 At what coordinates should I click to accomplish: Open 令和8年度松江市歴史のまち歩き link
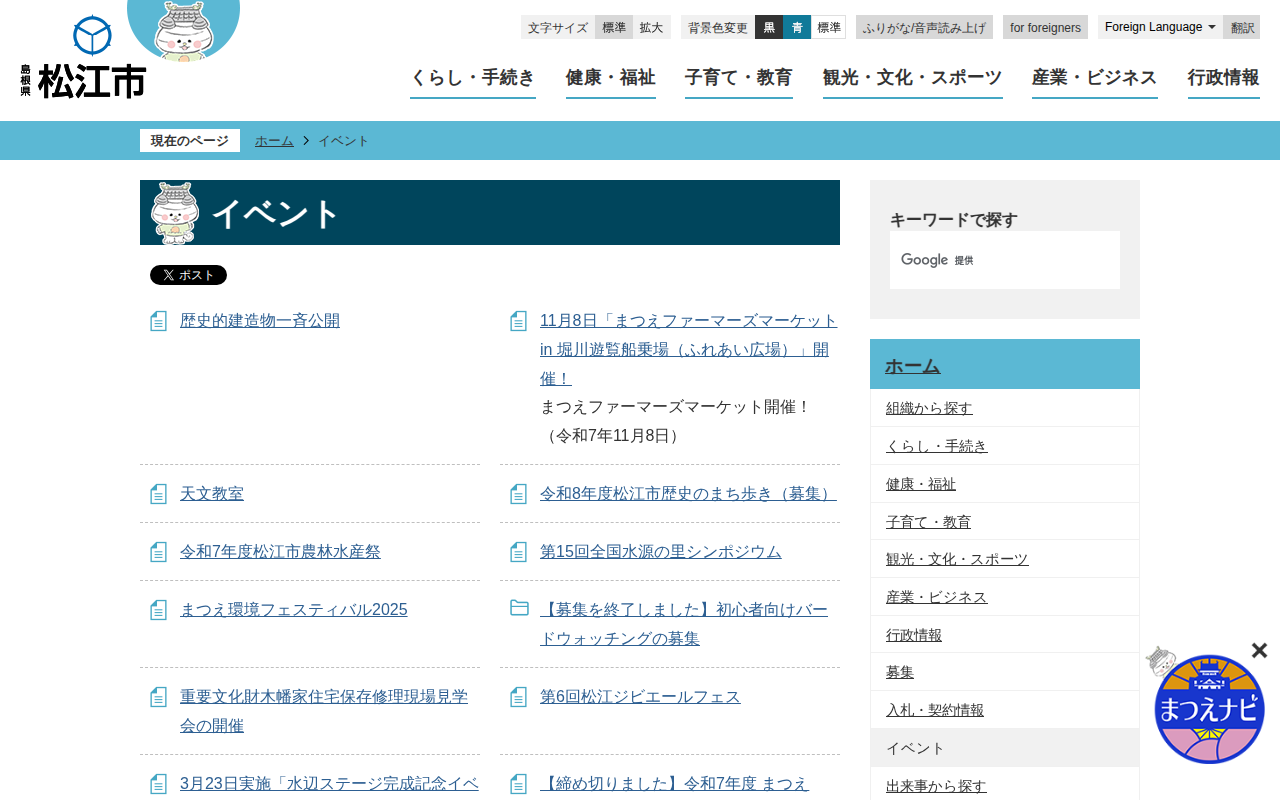point(688,494)
